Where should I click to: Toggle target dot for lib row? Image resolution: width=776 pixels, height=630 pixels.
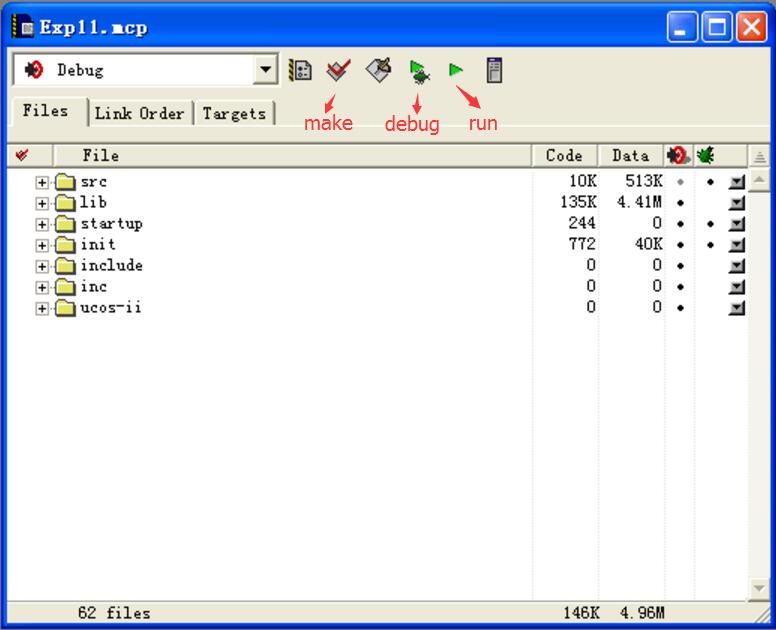click(x=680, y=203)
